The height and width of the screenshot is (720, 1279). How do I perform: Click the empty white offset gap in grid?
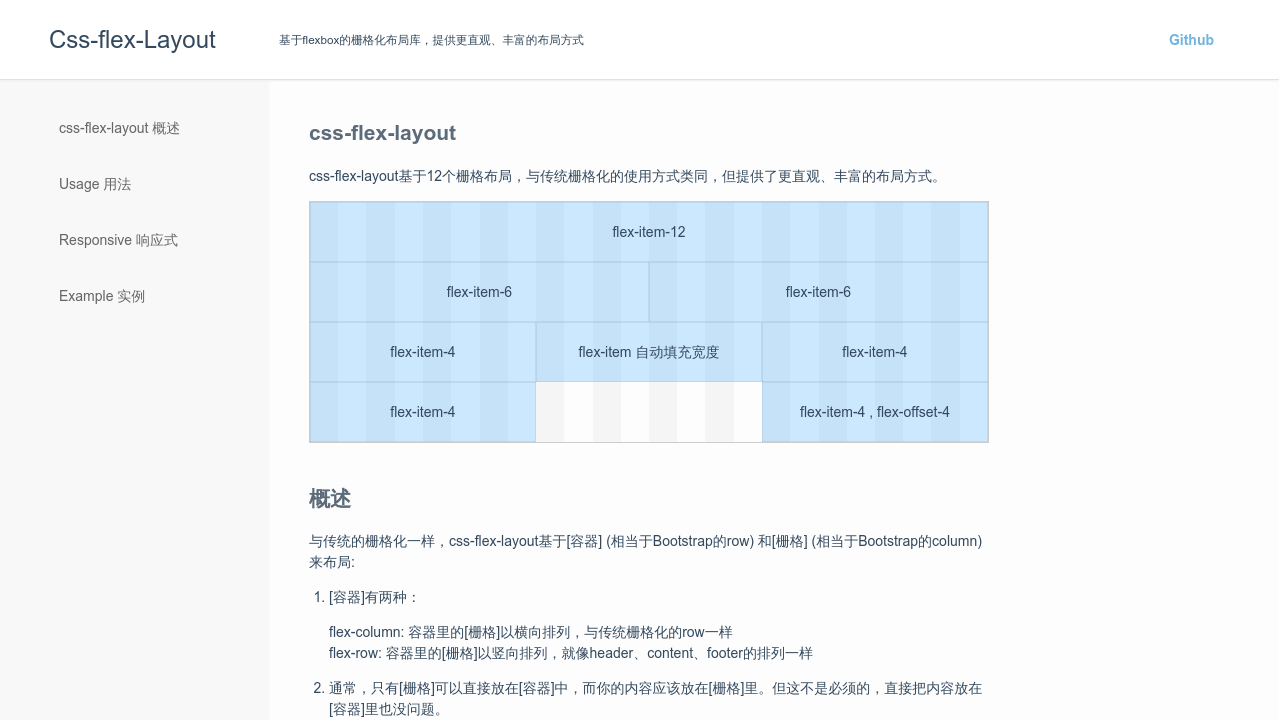click(649, 412)
